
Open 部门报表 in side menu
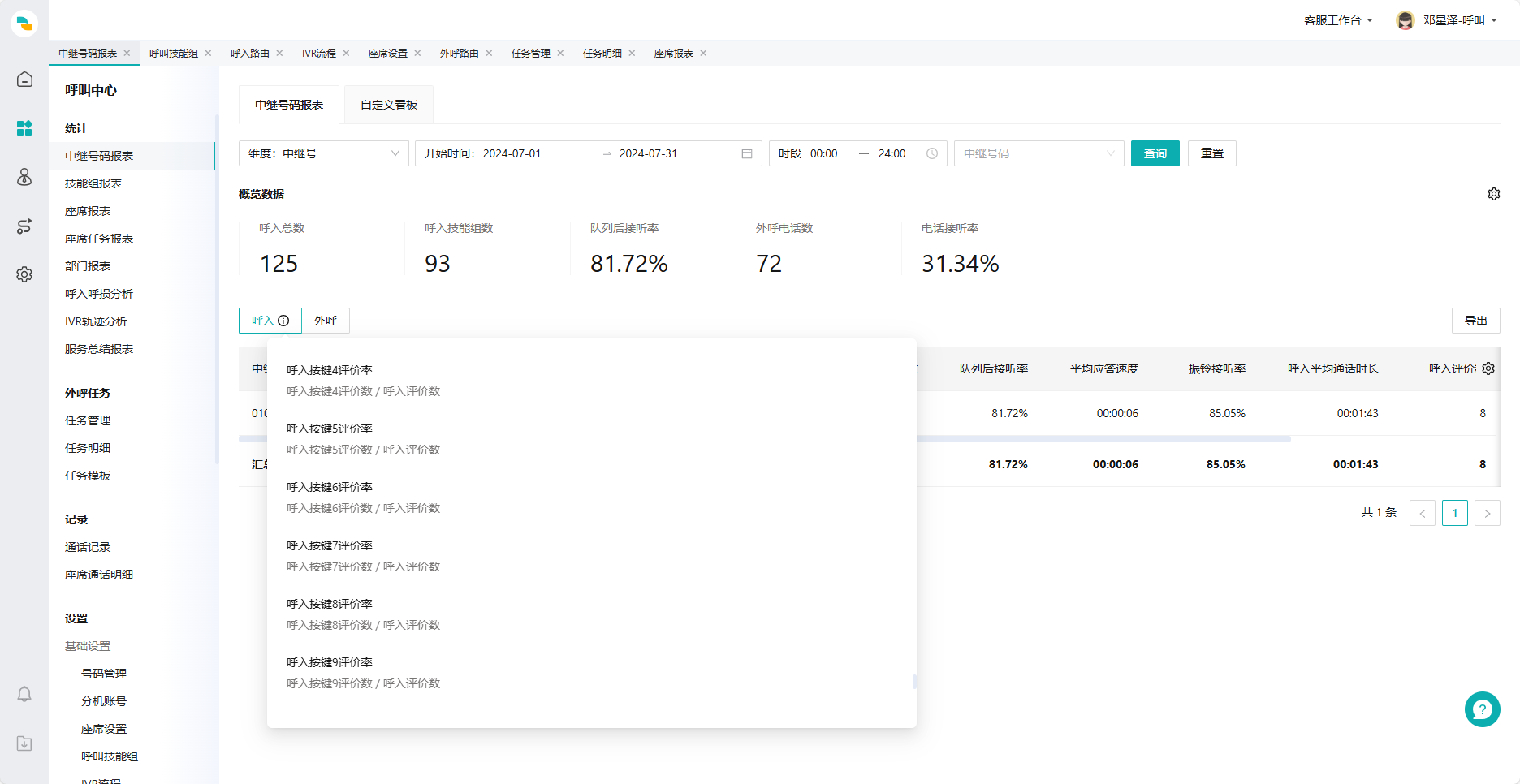click(88, 266)
